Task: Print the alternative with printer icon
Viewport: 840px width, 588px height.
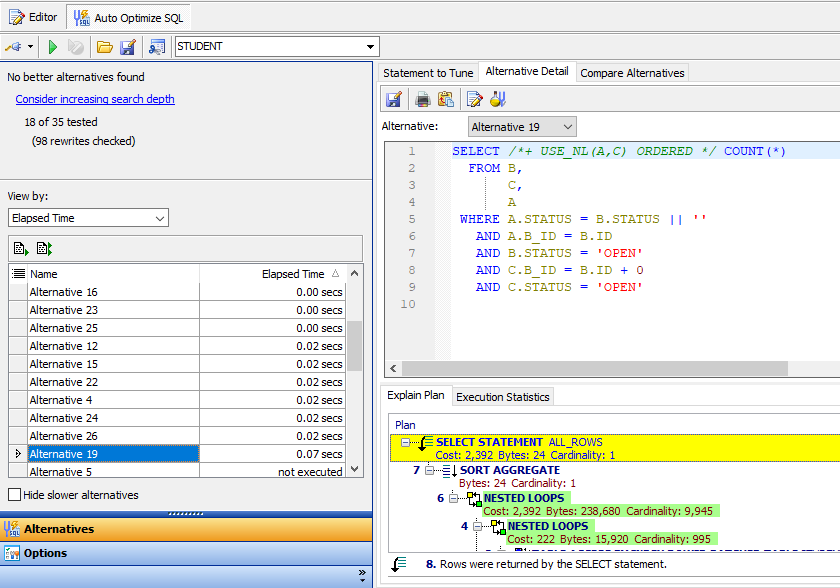Action: (x=423, y=99)
